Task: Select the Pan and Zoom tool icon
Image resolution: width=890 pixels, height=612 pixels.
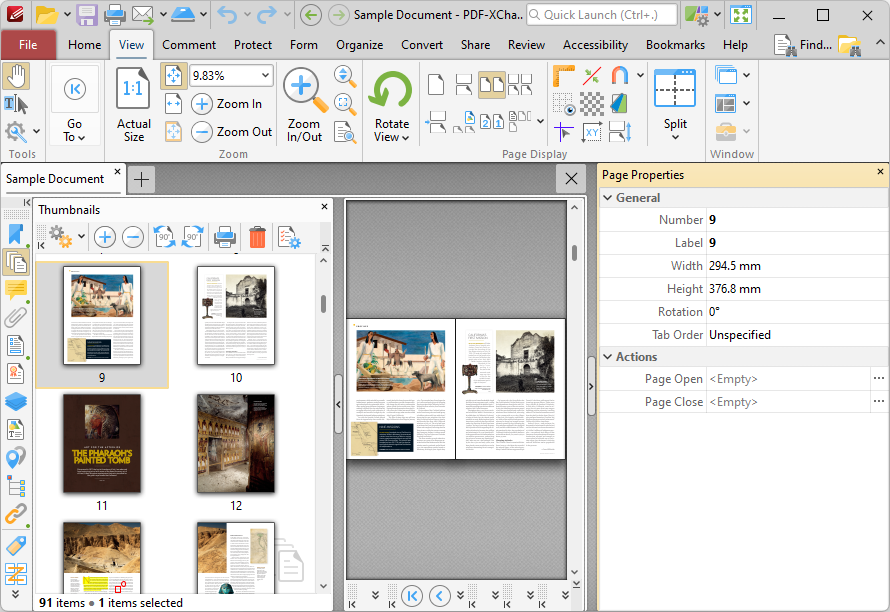Action: tap(345, 132)
